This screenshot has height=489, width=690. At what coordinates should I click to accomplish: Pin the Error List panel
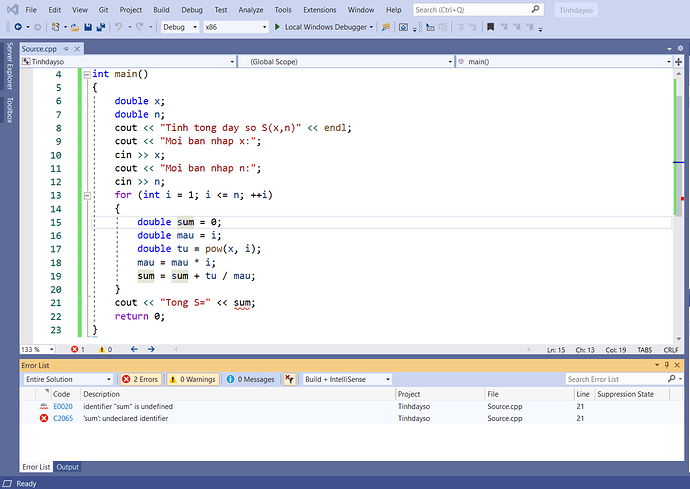[x=667, y=365]
